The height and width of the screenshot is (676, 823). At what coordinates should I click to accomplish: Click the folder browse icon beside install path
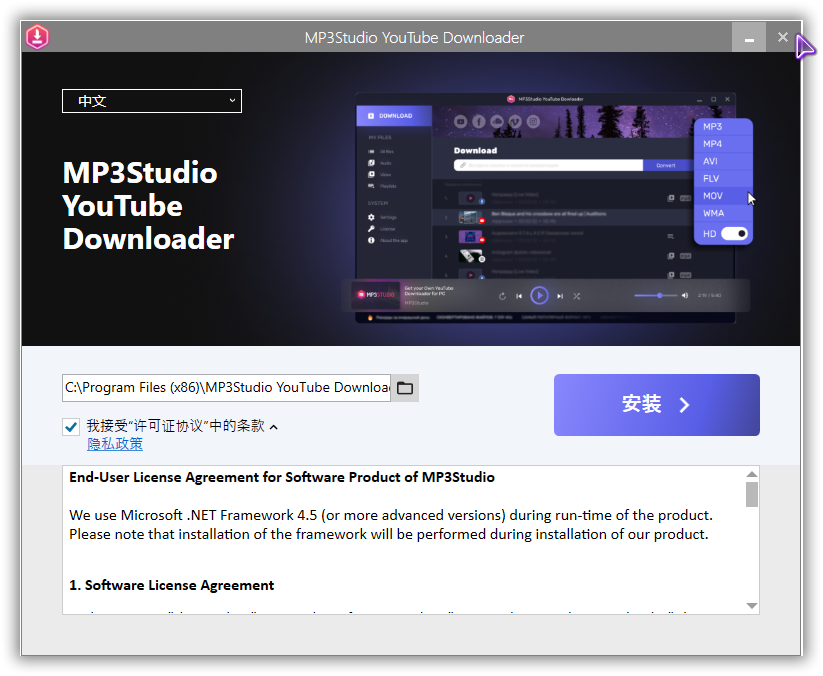405,388
